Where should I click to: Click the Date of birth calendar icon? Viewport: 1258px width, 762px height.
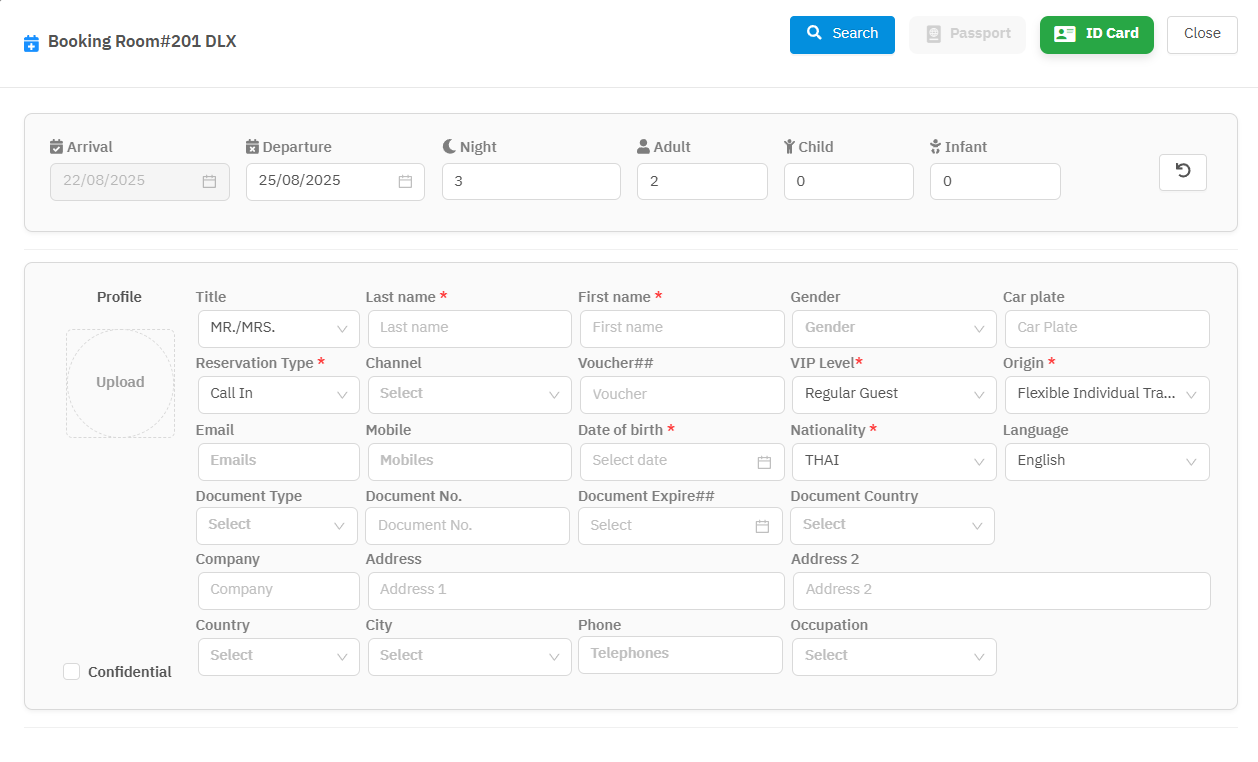click(764, 462)
